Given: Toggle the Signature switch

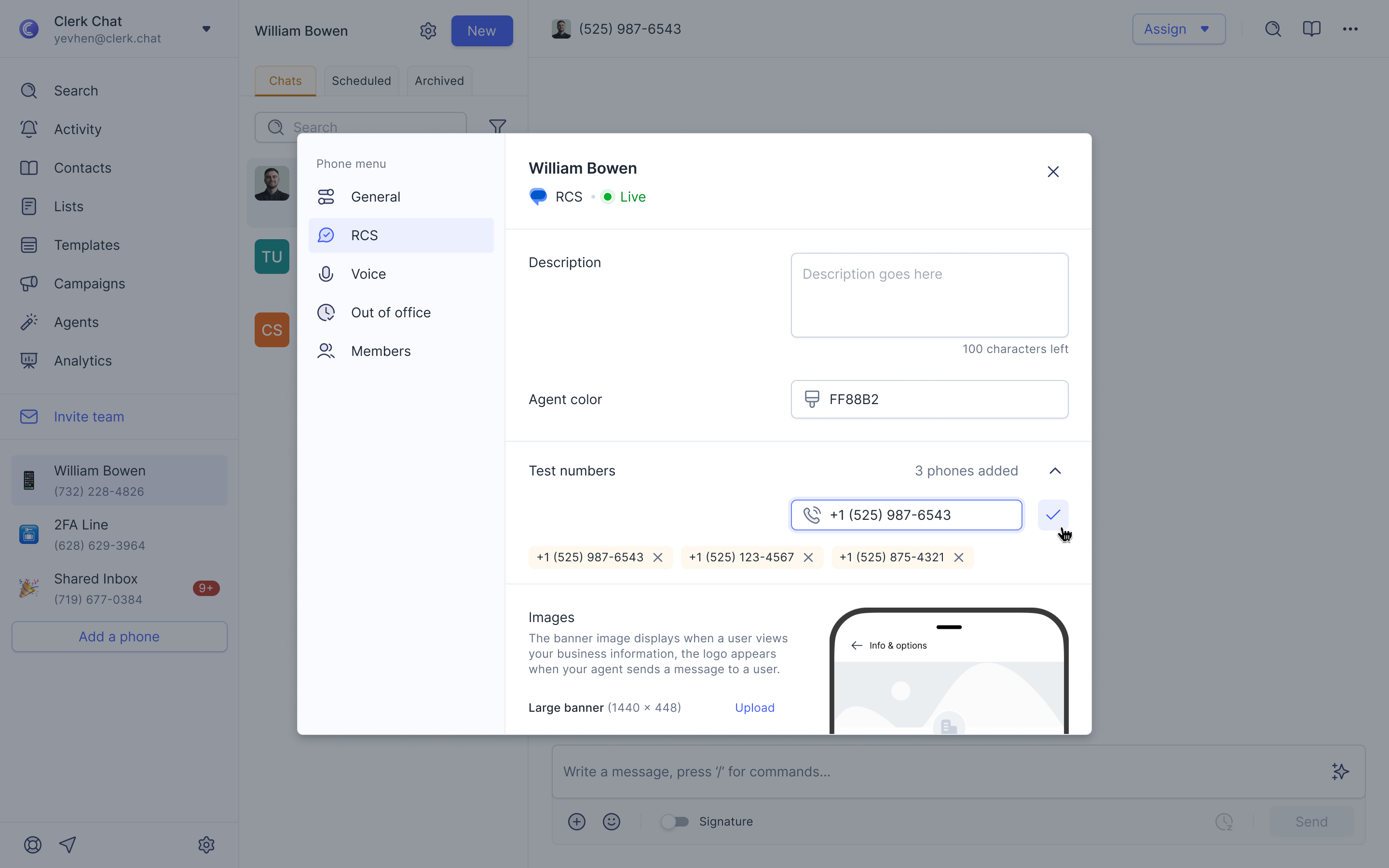Looking at the screenshot, I should 674,822.
